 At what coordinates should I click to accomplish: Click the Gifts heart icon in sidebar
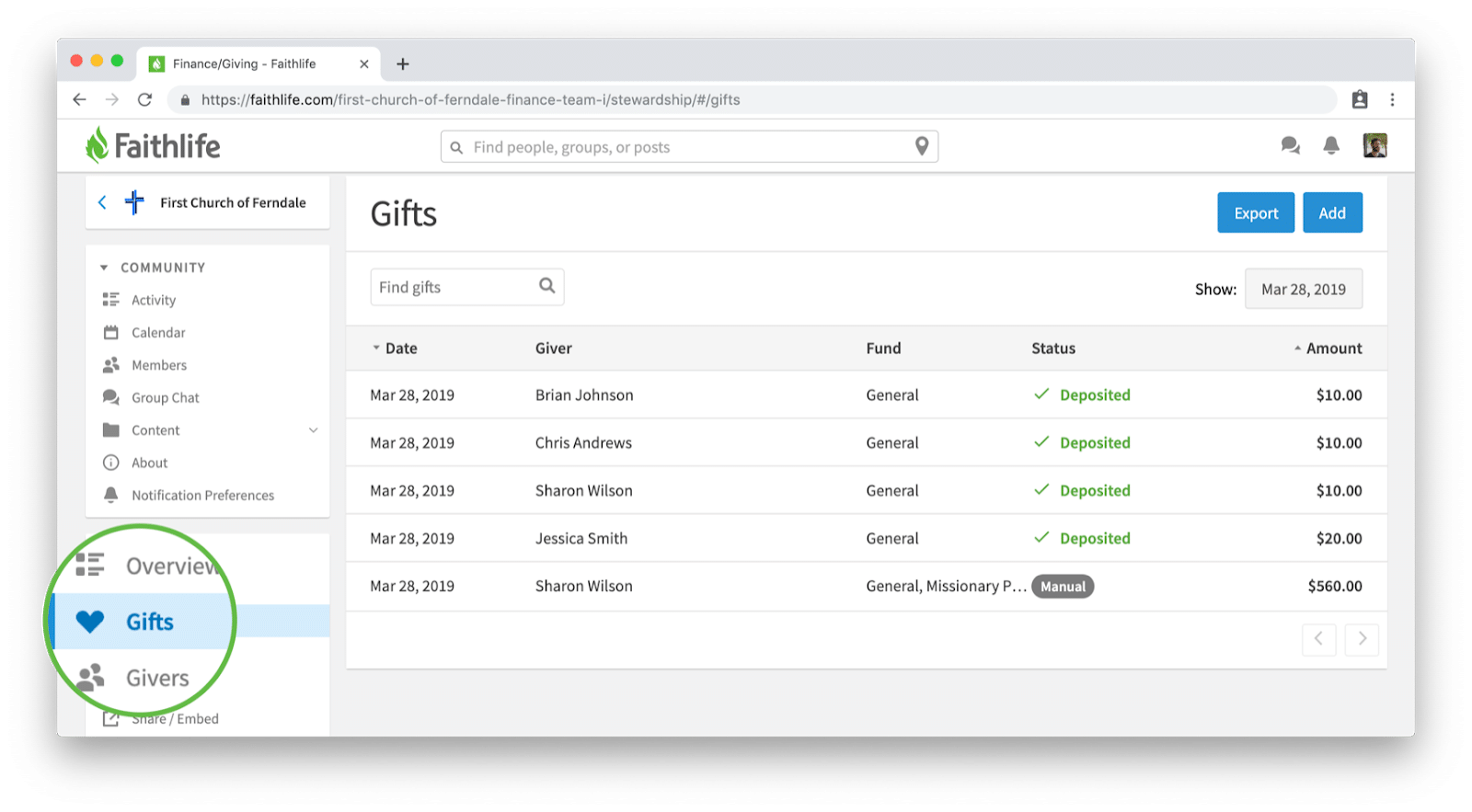coord(90,622)
